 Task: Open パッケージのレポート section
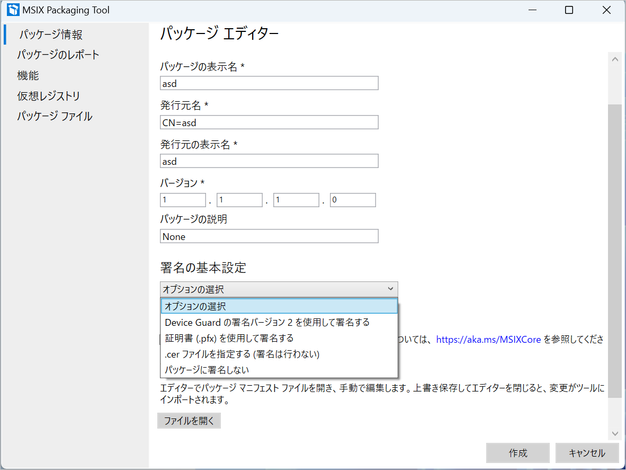coord(58,55)
